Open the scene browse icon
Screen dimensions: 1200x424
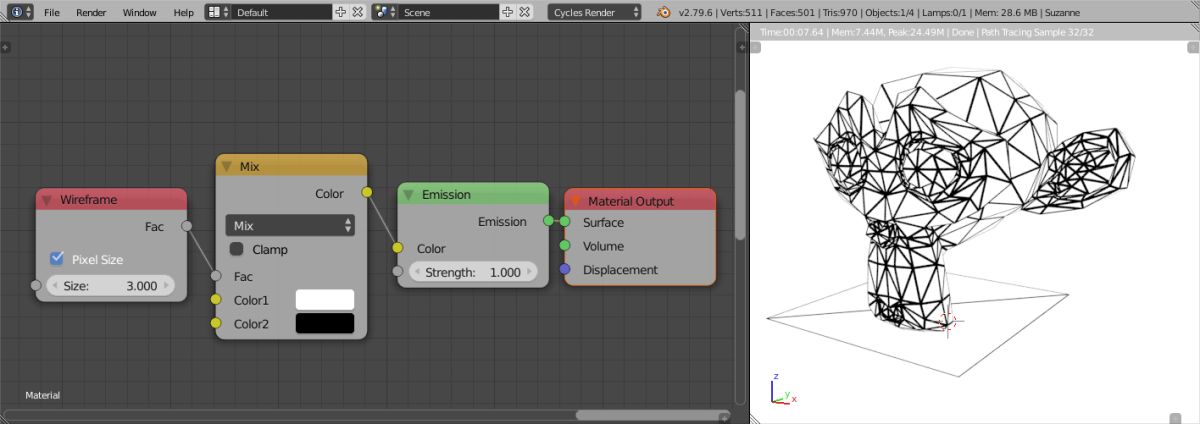(385, 12)
